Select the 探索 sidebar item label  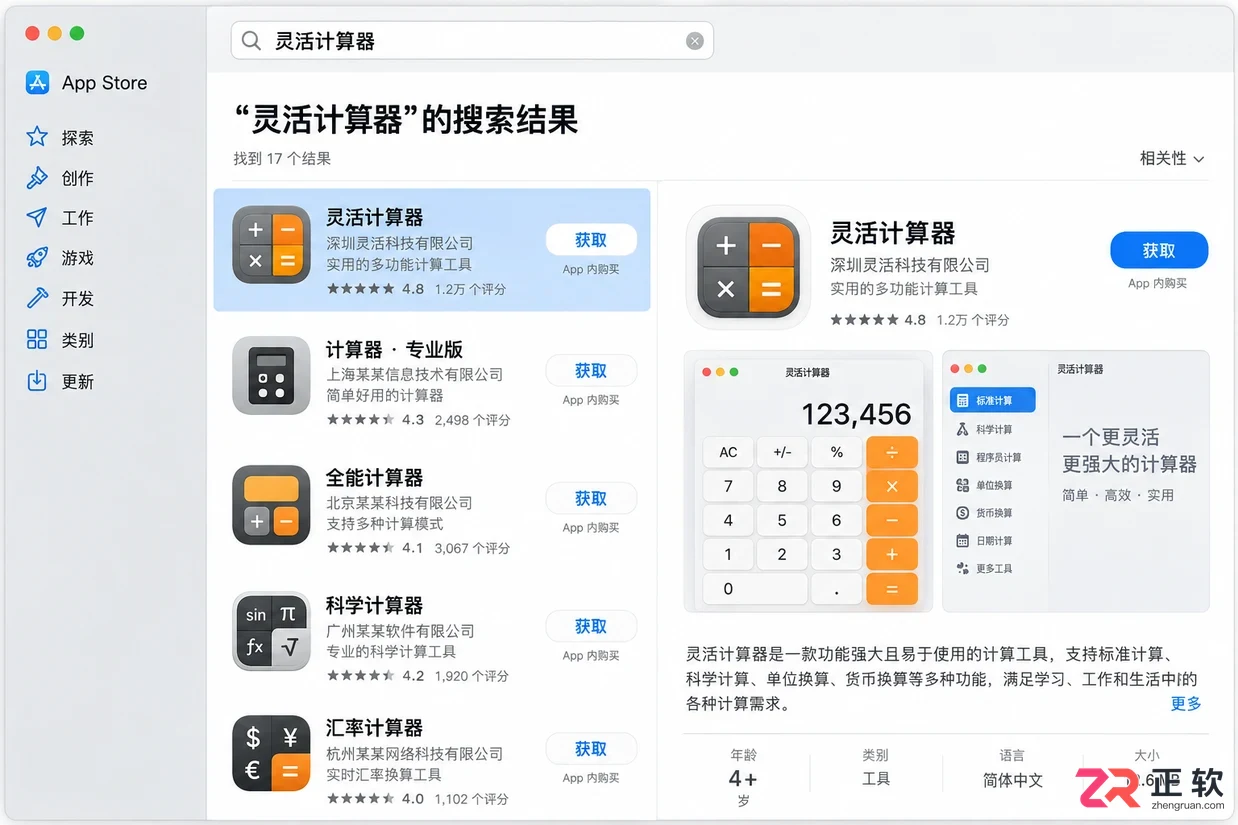click(77, 138)
